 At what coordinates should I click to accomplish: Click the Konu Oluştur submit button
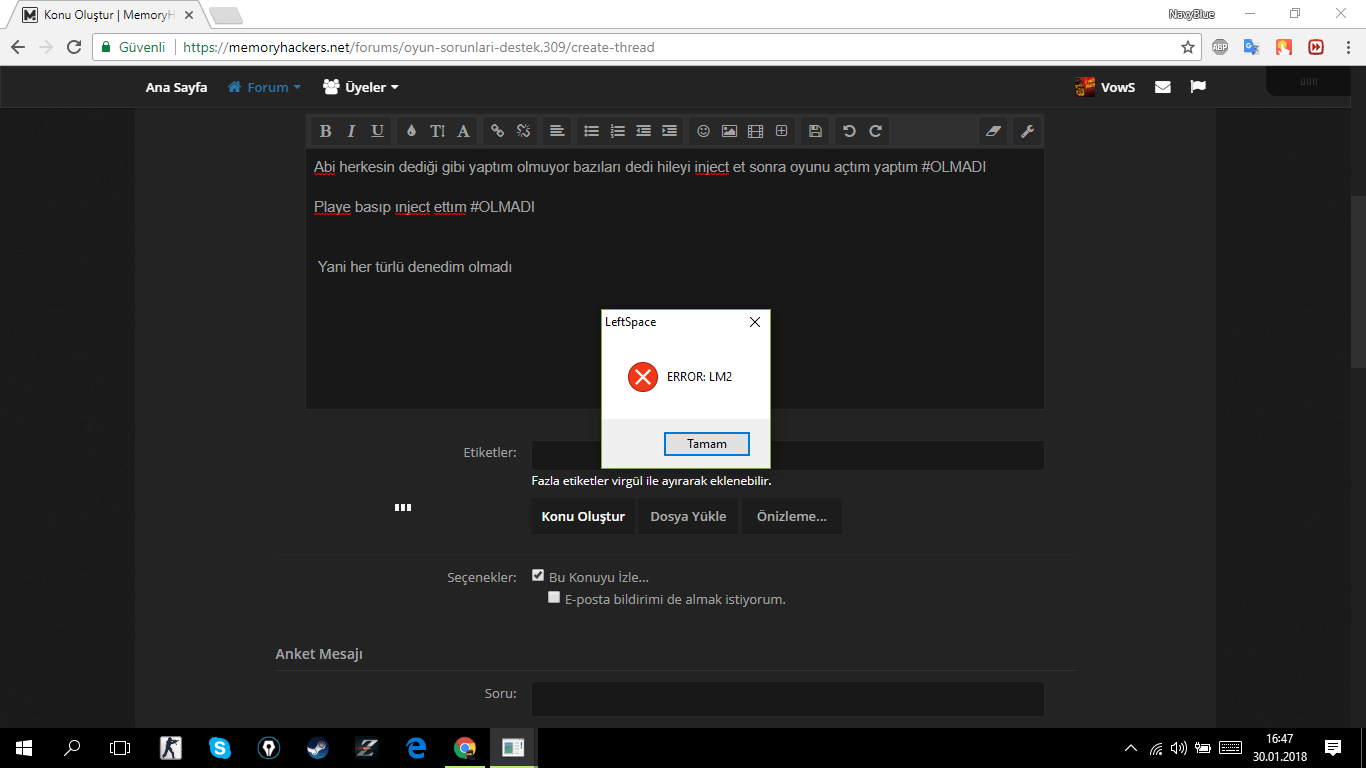pos(583,516)
